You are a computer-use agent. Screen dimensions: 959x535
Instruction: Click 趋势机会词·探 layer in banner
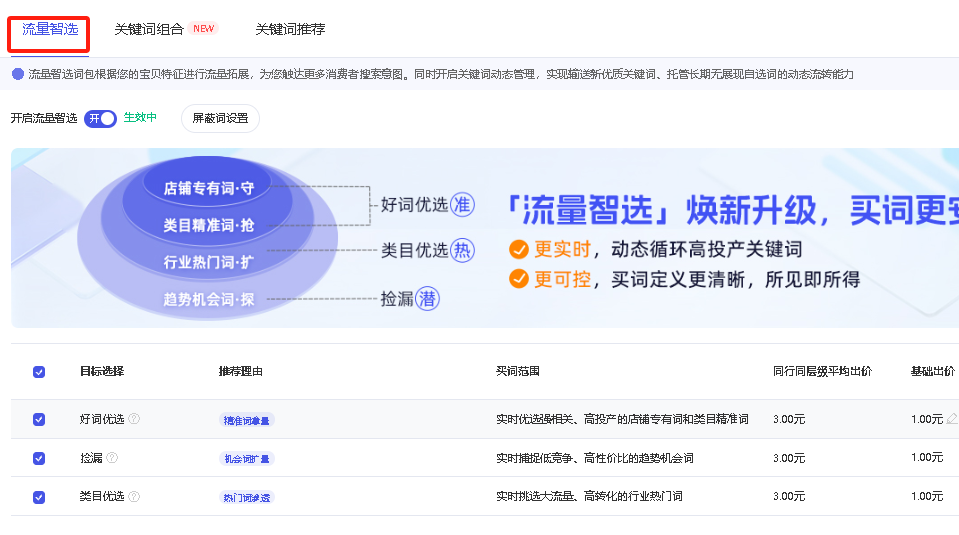coord(209,300)
